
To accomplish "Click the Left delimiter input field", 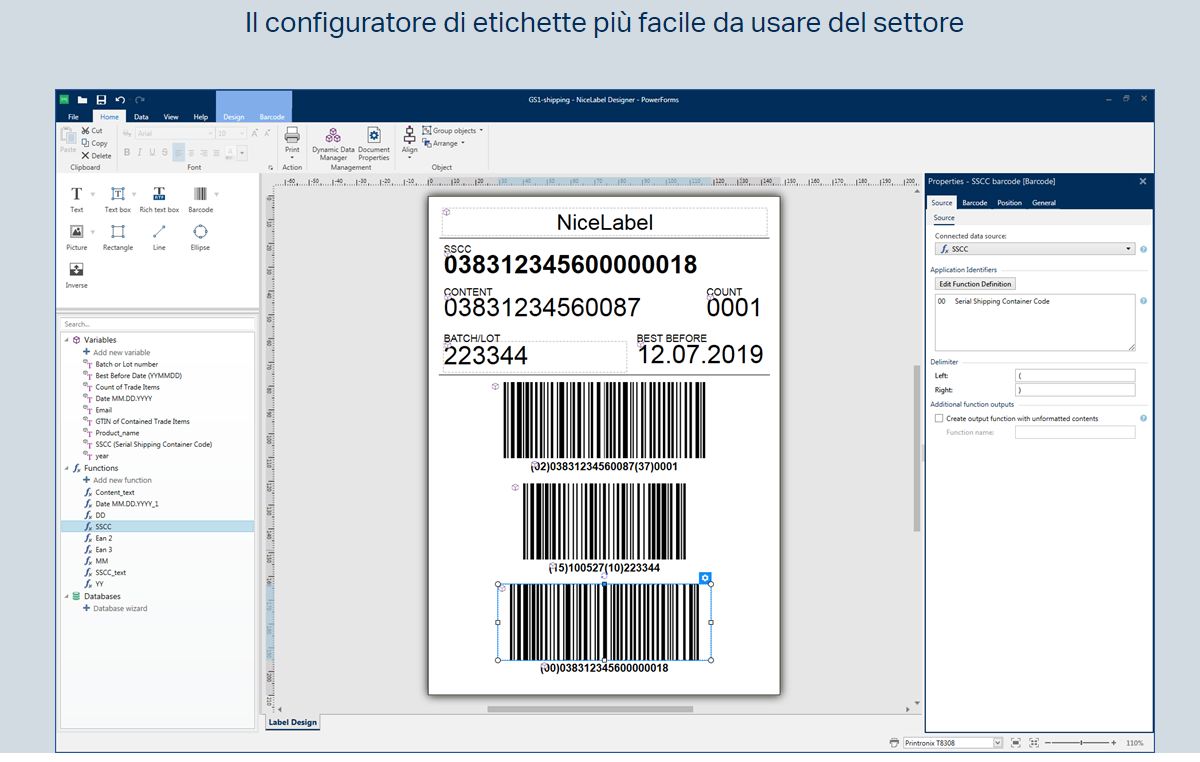I will (x=1074, y=376).
